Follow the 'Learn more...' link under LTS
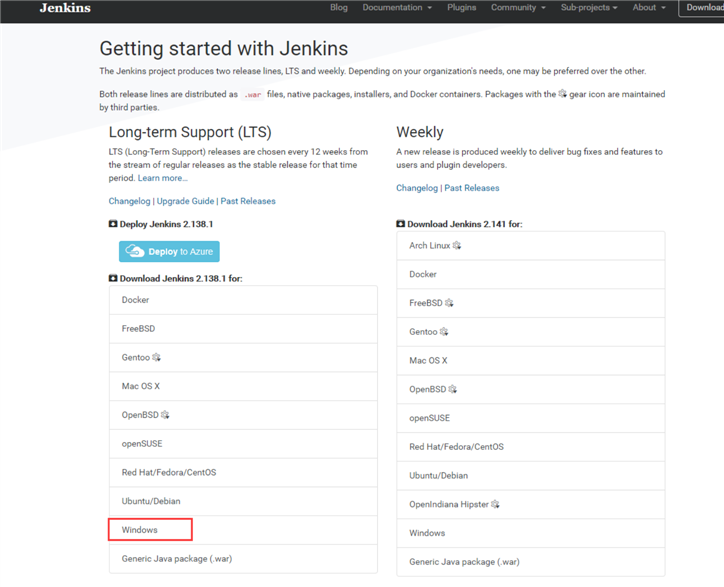The width and height of the screenshot is (724, 587). click(x=162, y=178)
